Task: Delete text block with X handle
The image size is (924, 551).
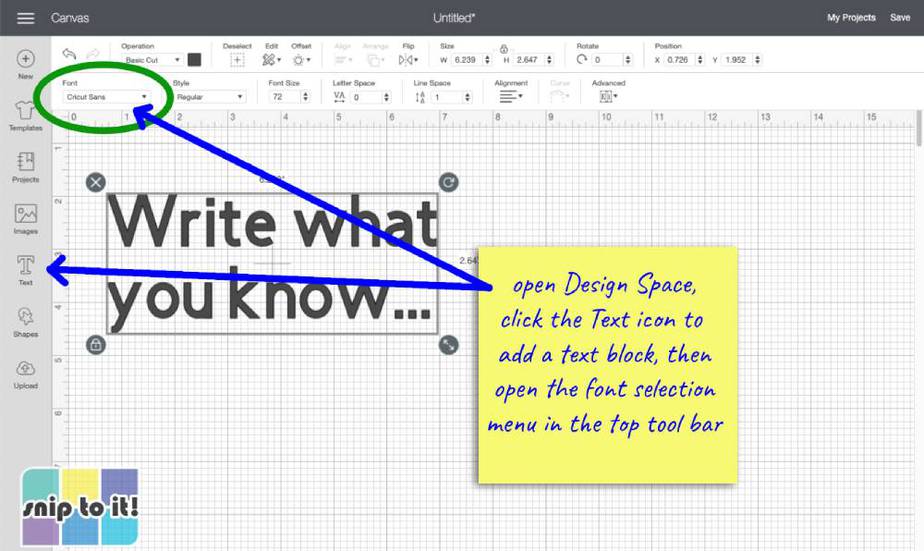Action: pyautogui.click(x=95, y=182)
